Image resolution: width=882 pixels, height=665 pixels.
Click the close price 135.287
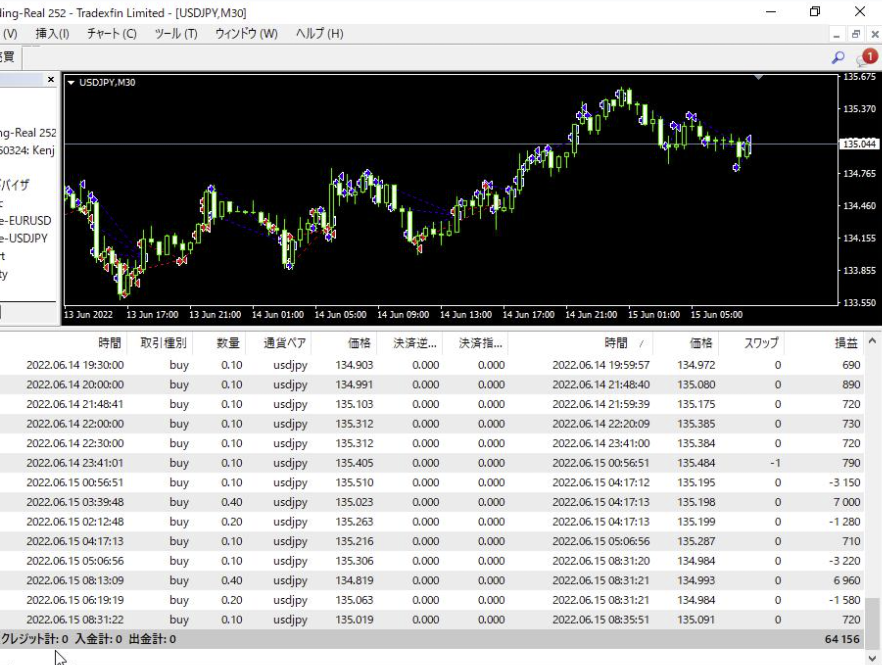[696, 541]
